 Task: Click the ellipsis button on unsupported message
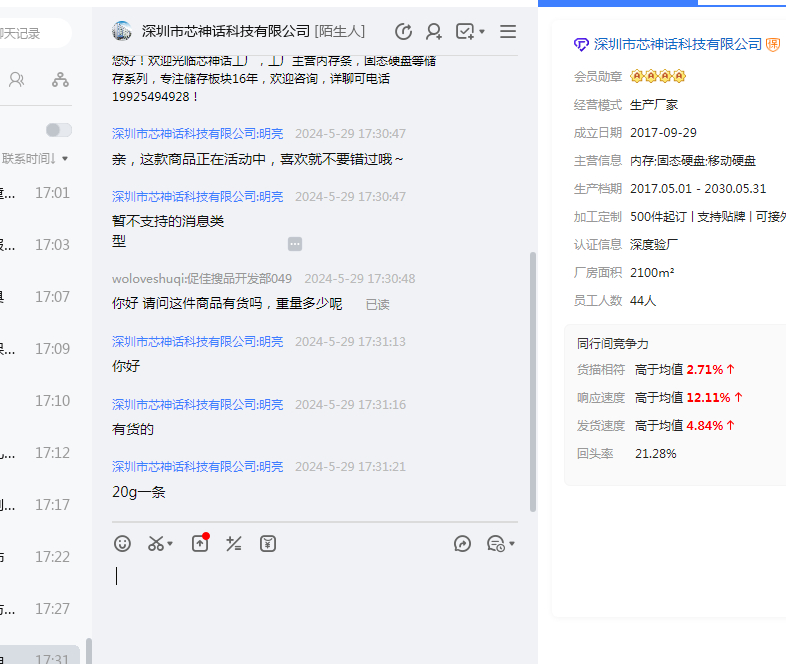pyautogui.click(x=295, y=243)
